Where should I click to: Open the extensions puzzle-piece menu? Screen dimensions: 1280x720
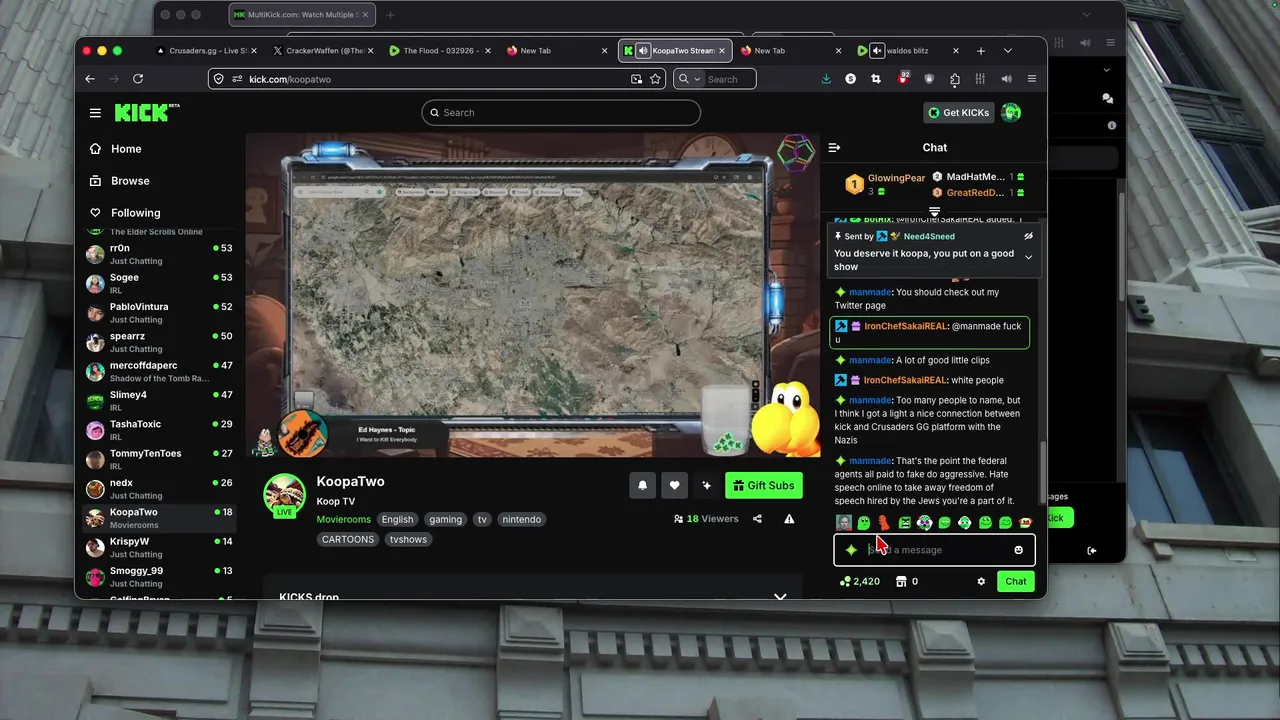[955, 79]
